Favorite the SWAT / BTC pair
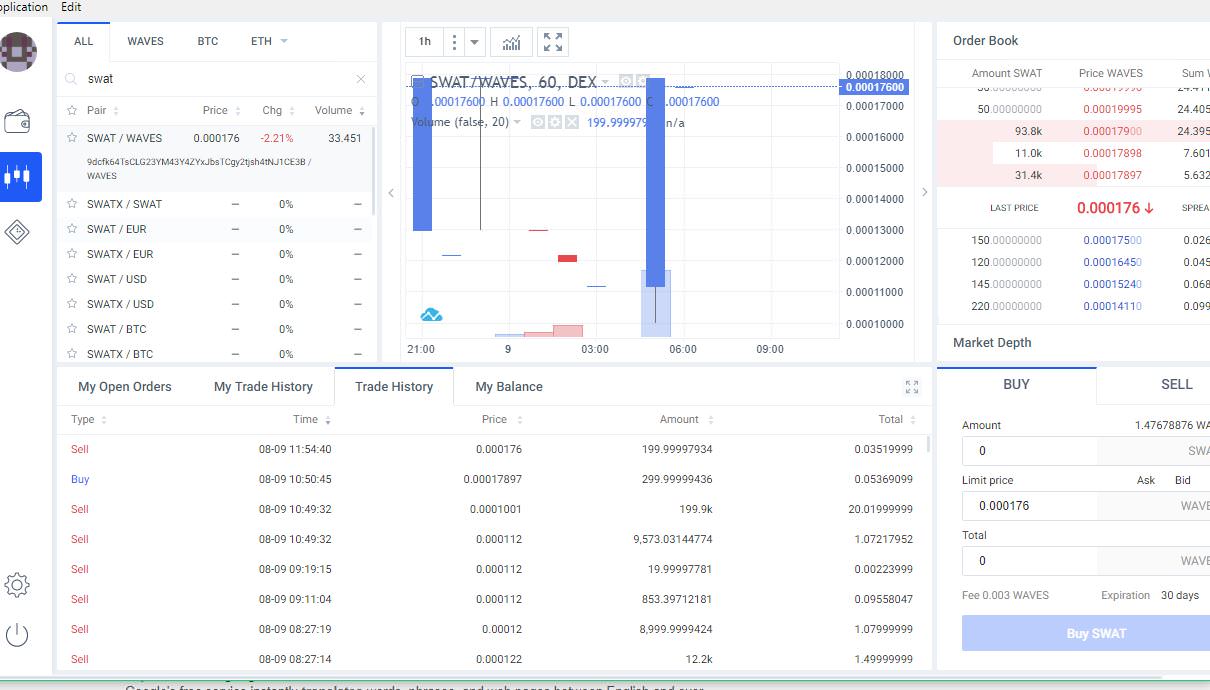Screen dimensions: 1210x690 [x=72, y=329]
